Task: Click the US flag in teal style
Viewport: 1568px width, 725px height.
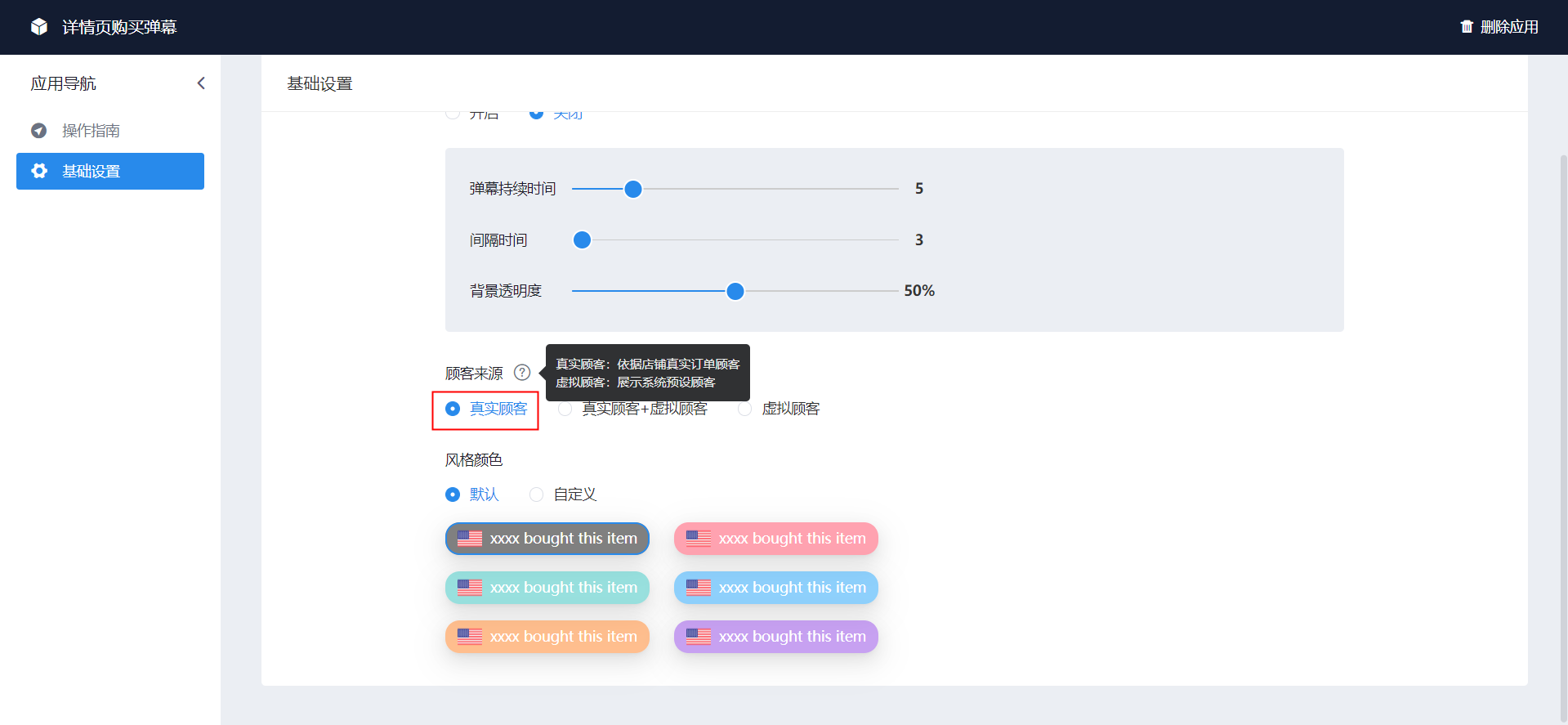Action: pyautogui.click(x=470, y=588)
